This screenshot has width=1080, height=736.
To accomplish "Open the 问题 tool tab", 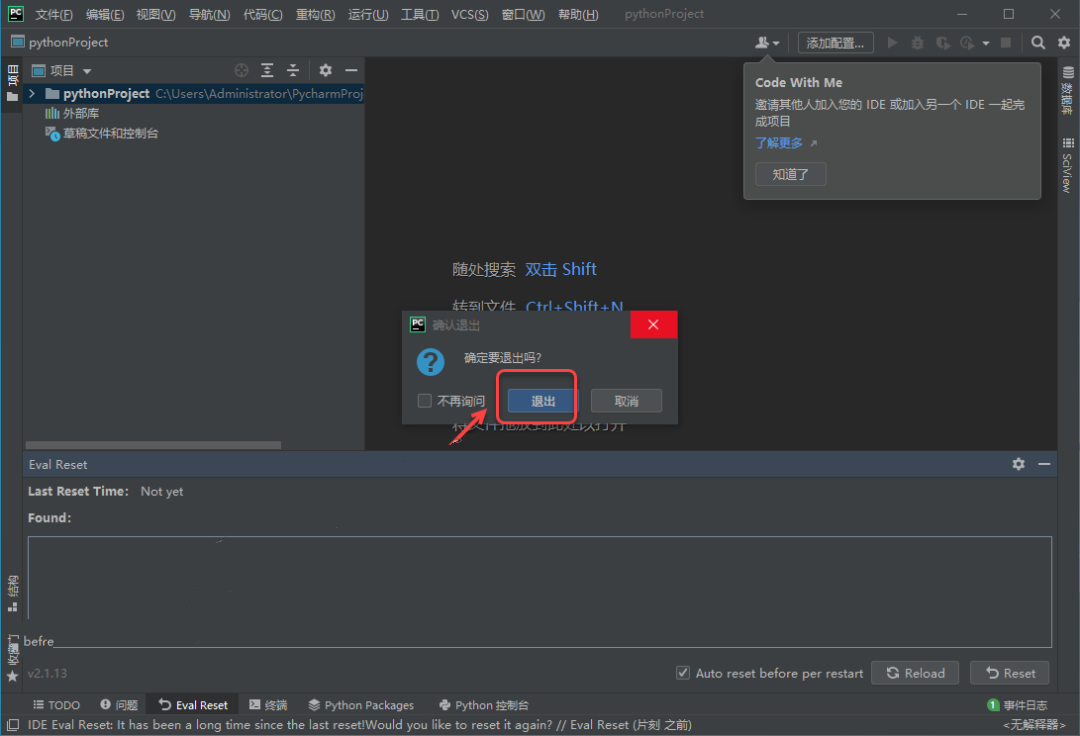I will pyautogui.click(x=118, y=704).
